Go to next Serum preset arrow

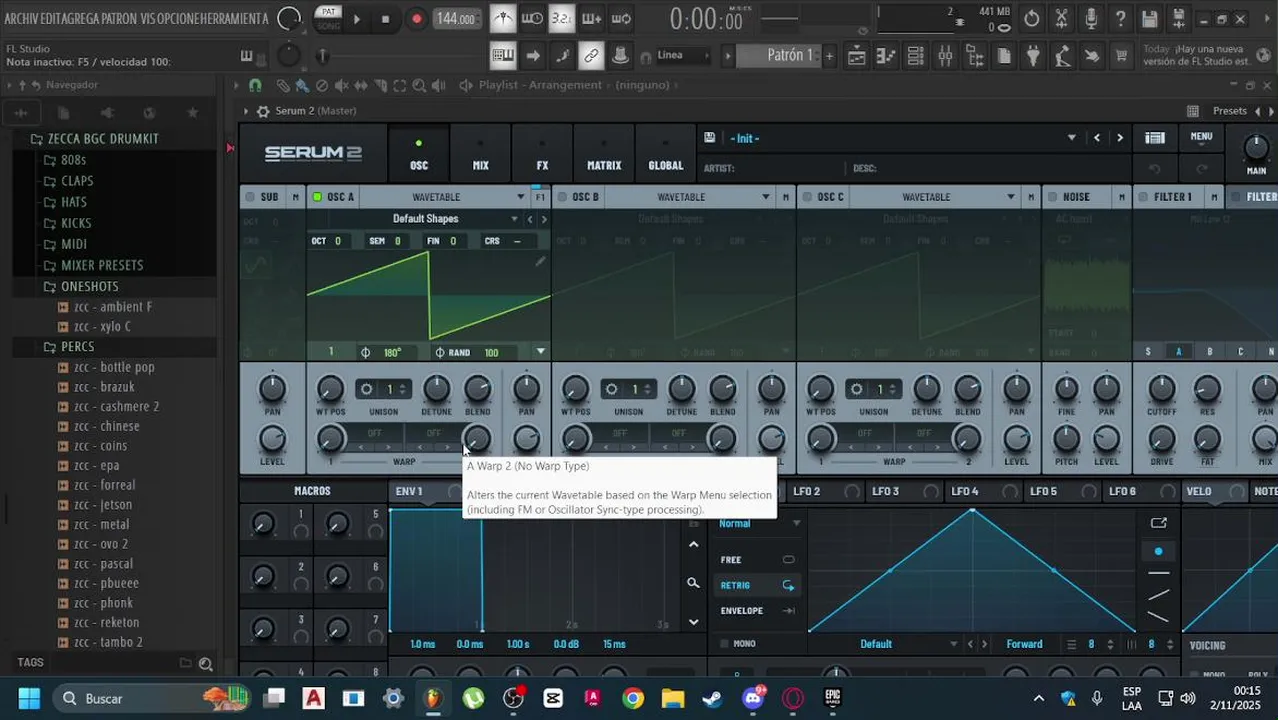click(1120, 138)
